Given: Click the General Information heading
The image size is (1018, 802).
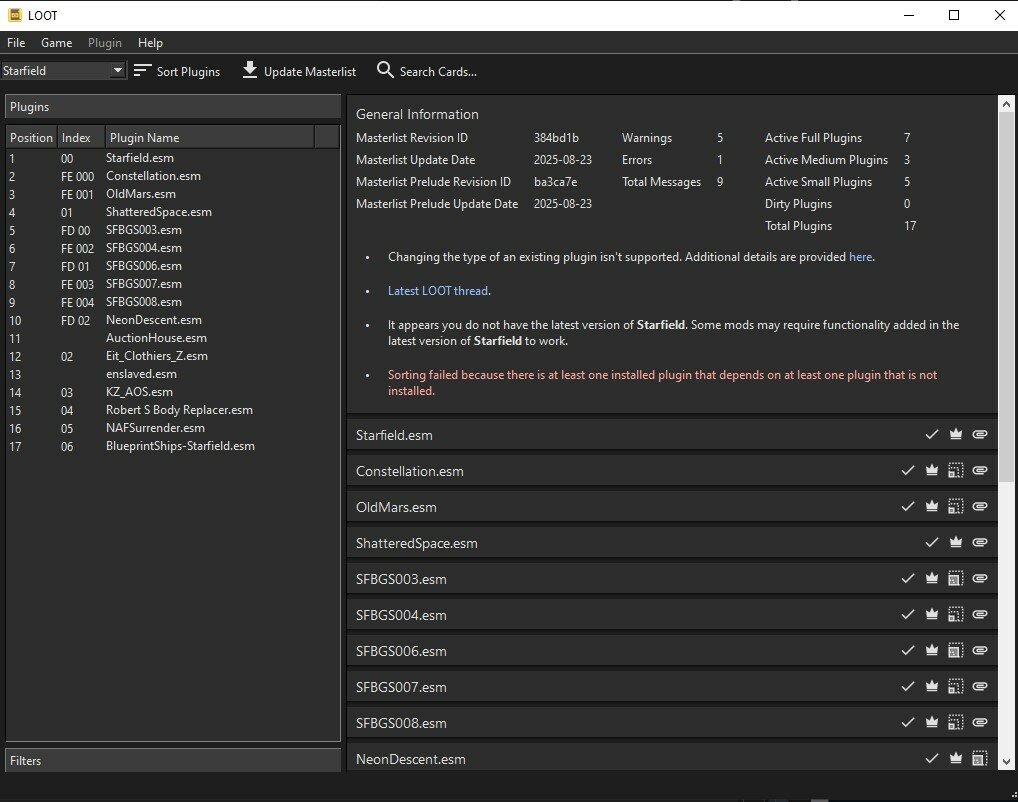Looking at the screenshot, I should (417, 114).
